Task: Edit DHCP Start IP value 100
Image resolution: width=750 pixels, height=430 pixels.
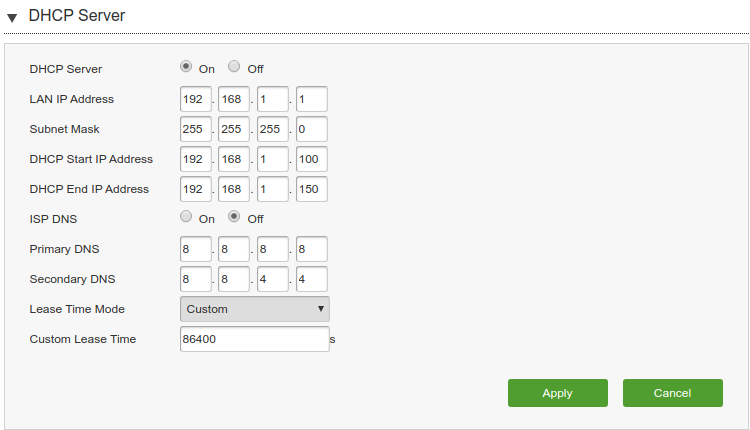Action: 311,159
